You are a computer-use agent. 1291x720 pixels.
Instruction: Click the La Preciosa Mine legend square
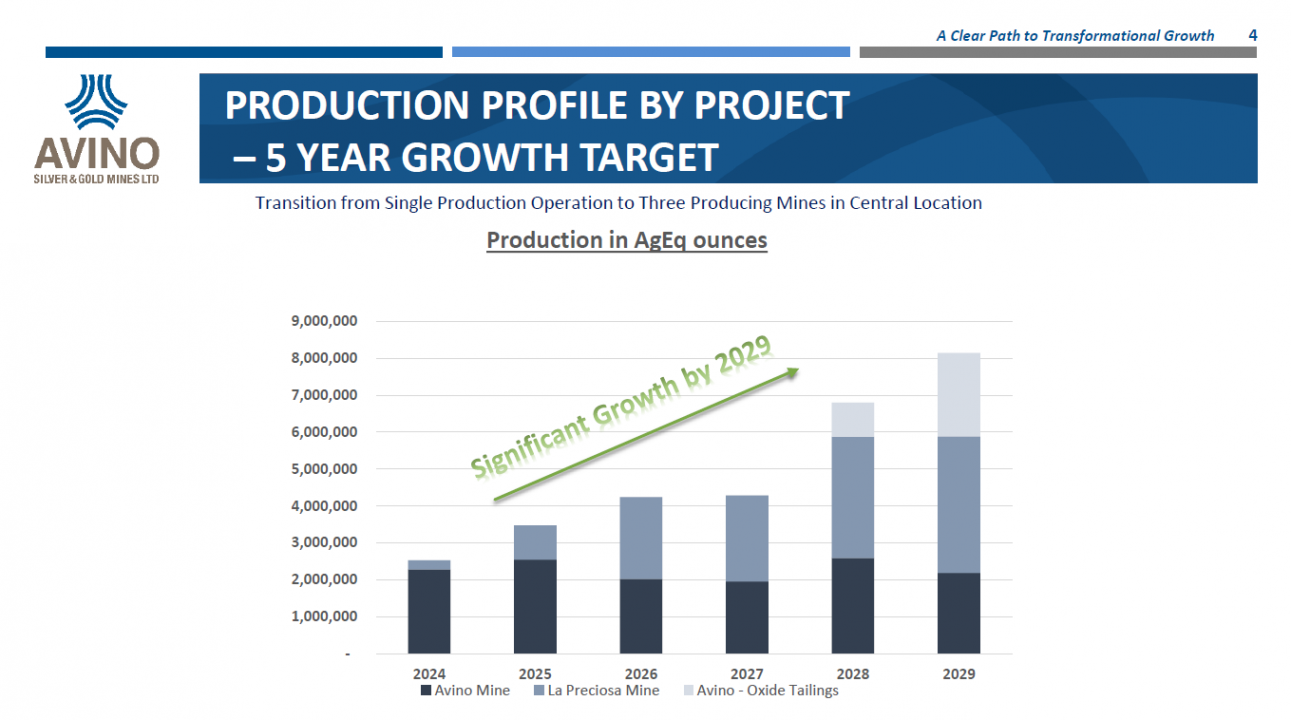click(x=538, y=691)
